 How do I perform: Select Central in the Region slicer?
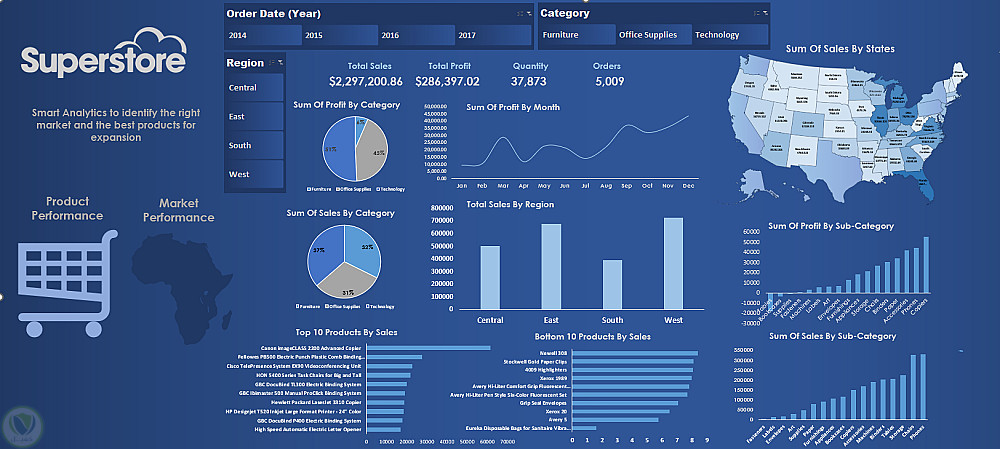coord(254,87)
